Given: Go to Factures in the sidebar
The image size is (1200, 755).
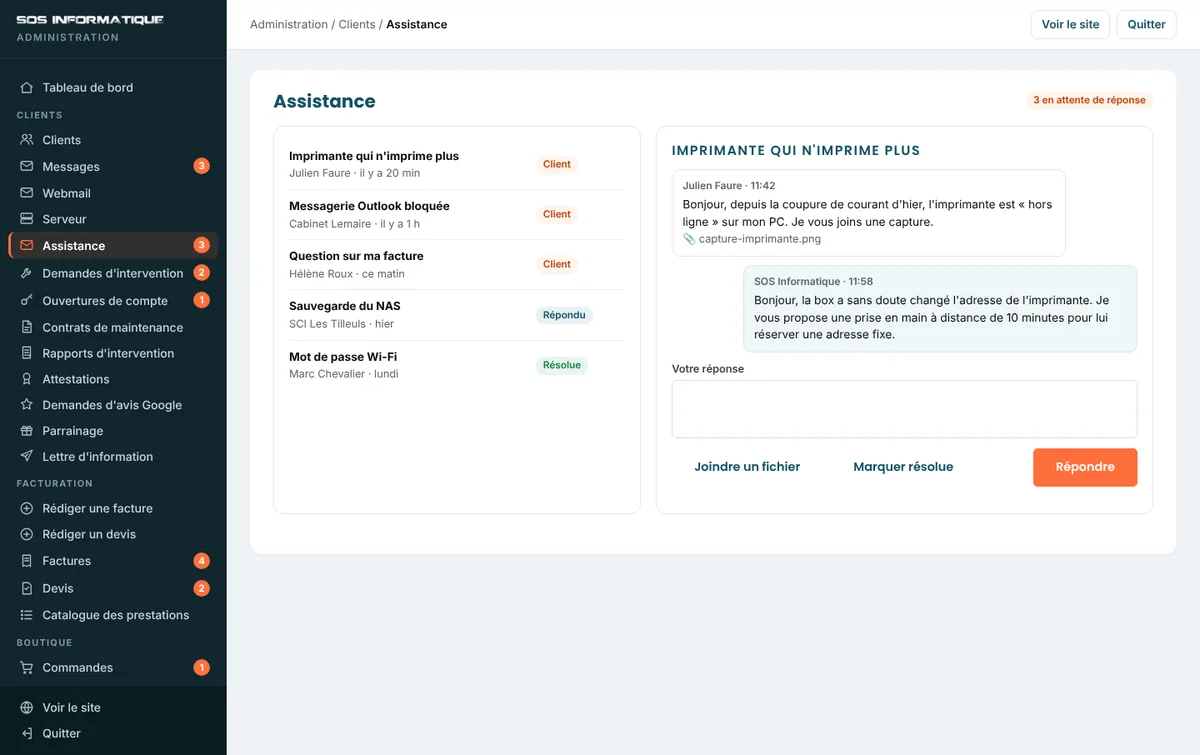Looking at the screenshot, I should (x=113, y=561).
